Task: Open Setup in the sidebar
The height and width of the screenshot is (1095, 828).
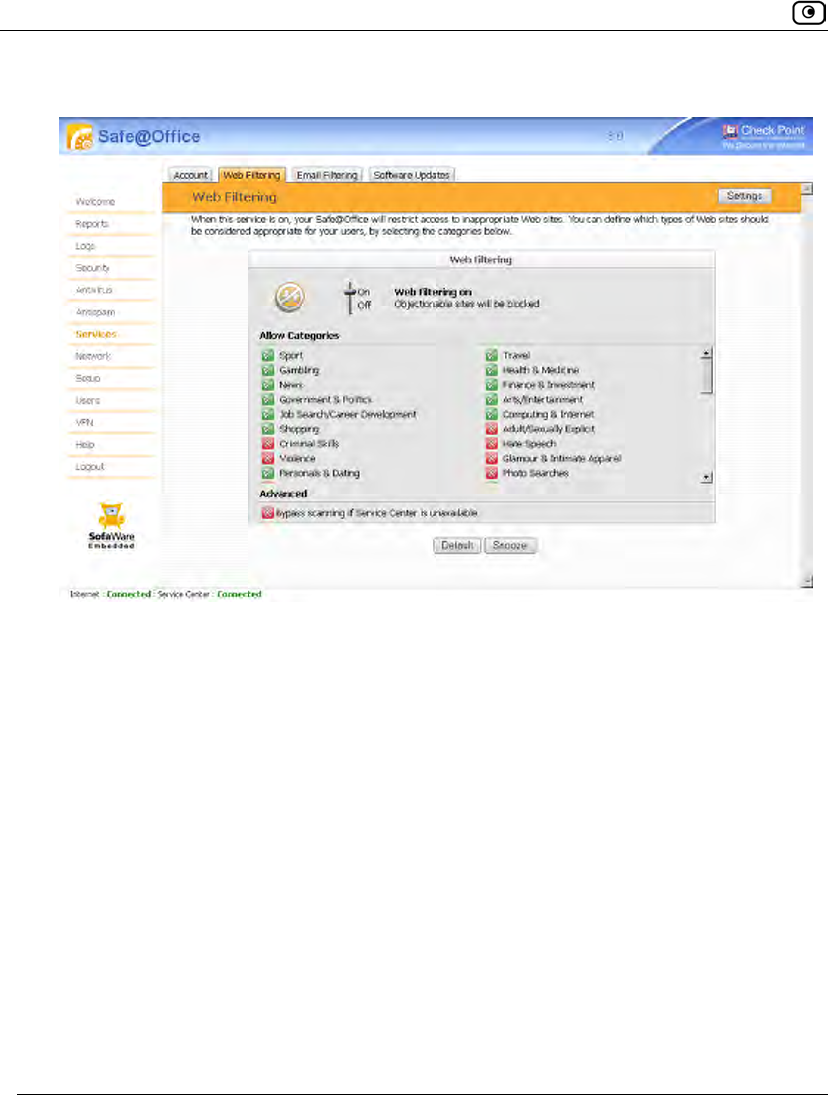Action: tap(88, 379)
